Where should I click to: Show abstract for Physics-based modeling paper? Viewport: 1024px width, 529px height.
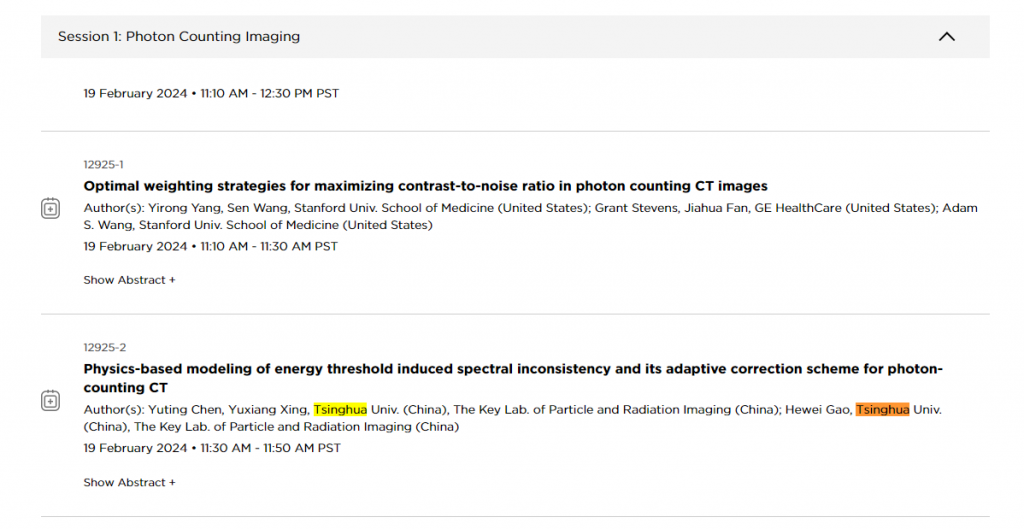click(x=129, y=482)
